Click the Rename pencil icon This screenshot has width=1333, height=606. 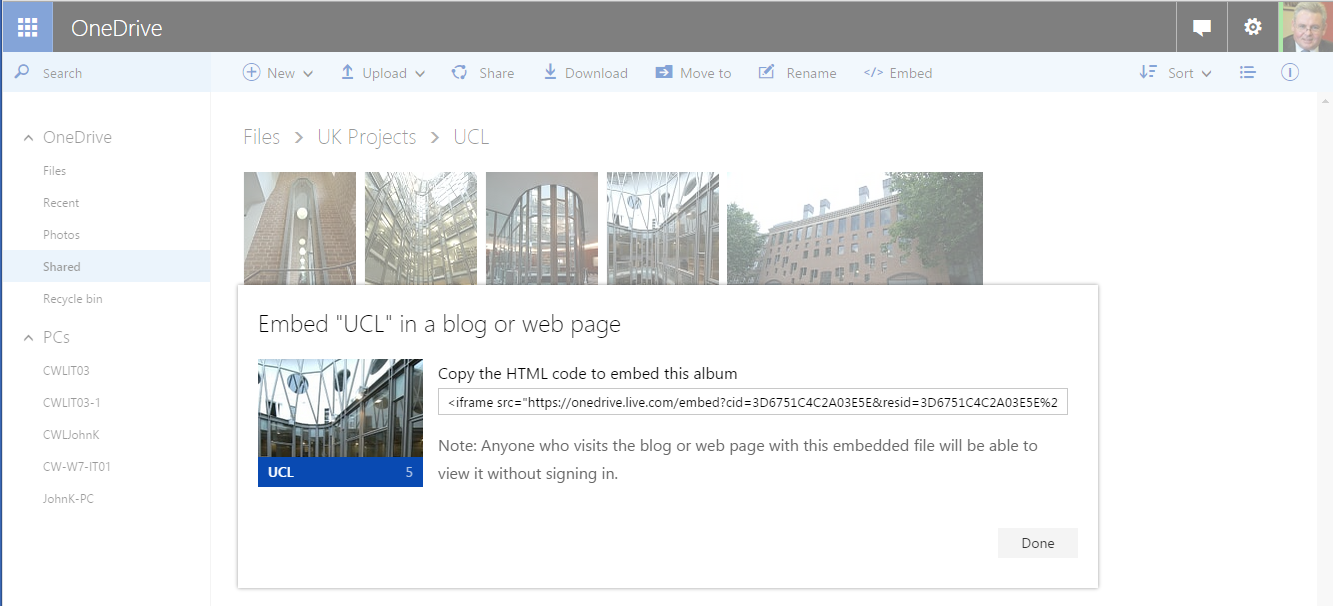tap(767, 72)
